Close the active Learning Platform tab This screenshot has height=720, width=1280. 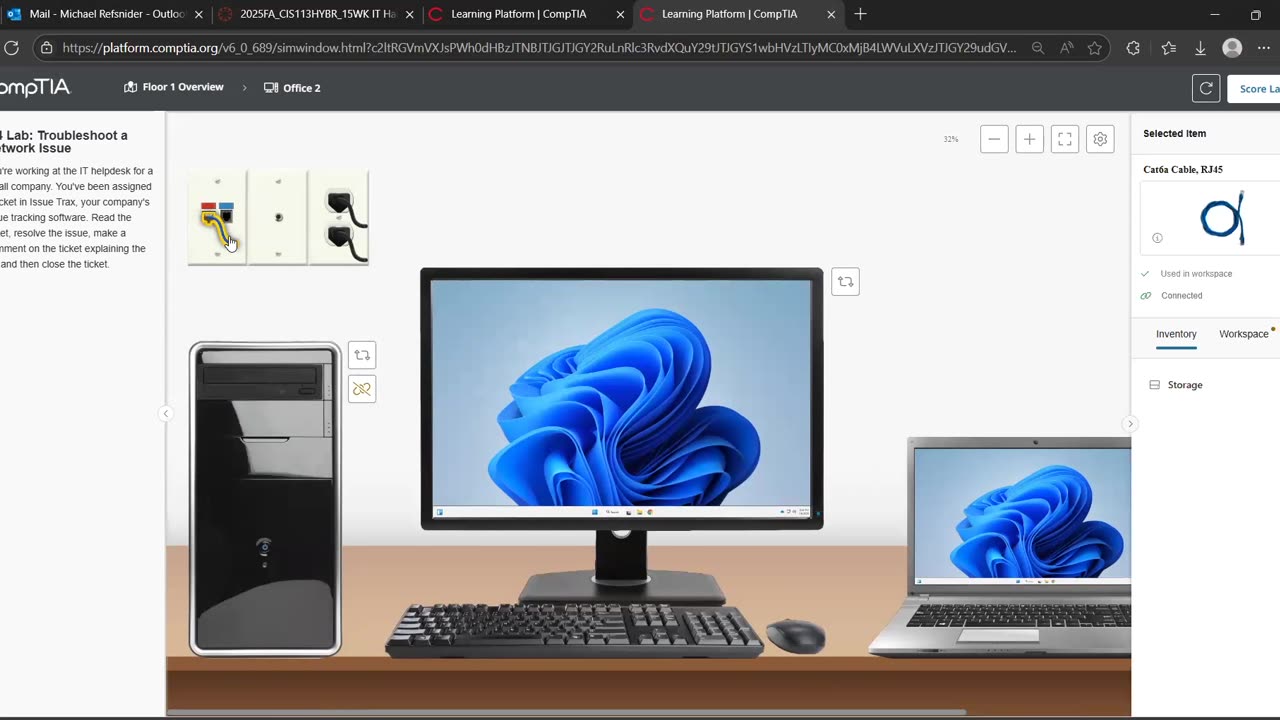pos(831,14)
